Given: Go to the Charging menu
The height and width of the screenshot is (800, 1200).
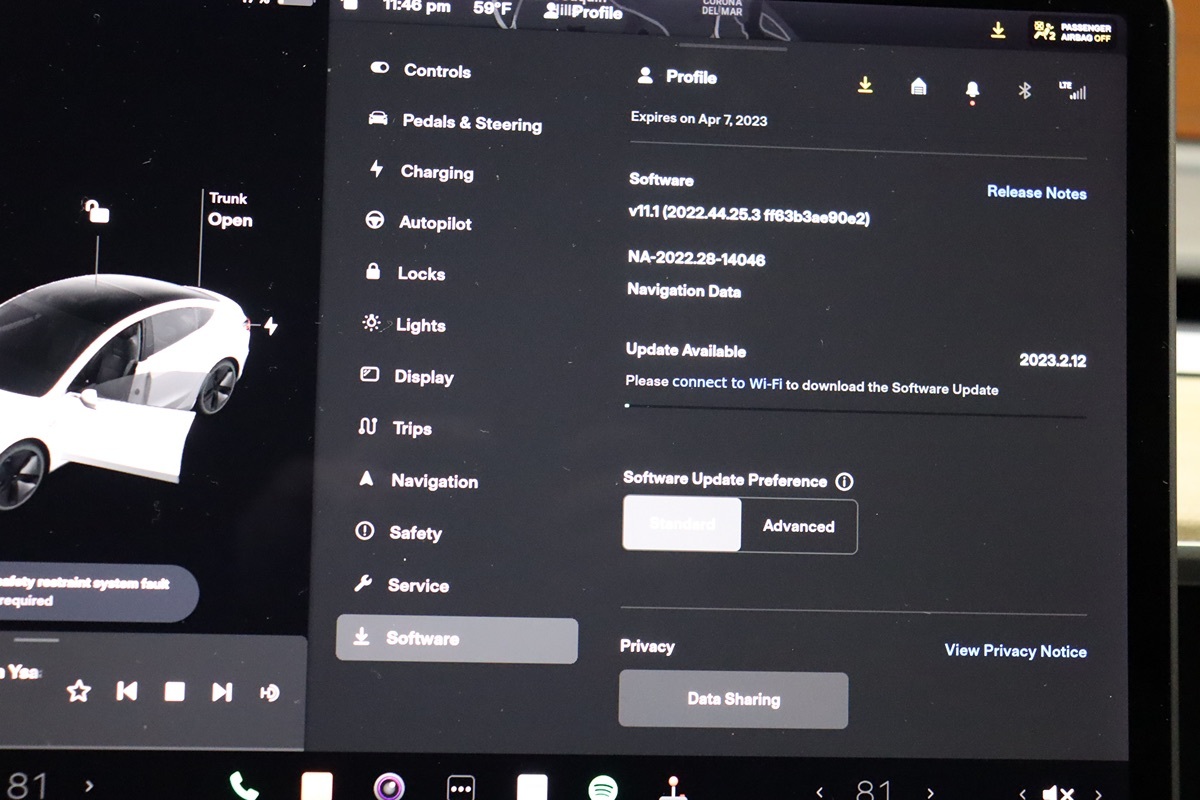Looking at the screenshot, I should point(436,172).
